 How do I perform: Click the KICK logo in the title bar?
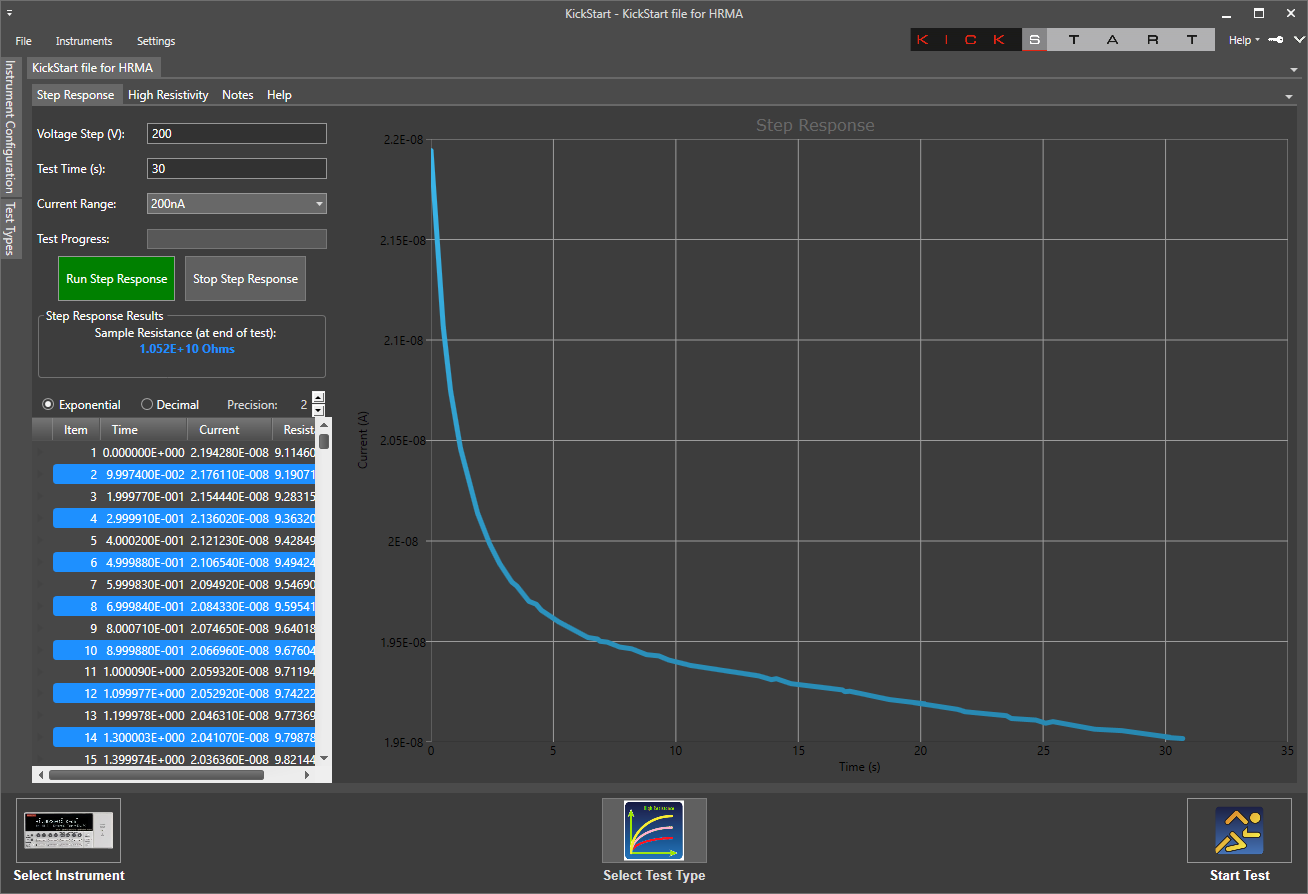(964, 39)
